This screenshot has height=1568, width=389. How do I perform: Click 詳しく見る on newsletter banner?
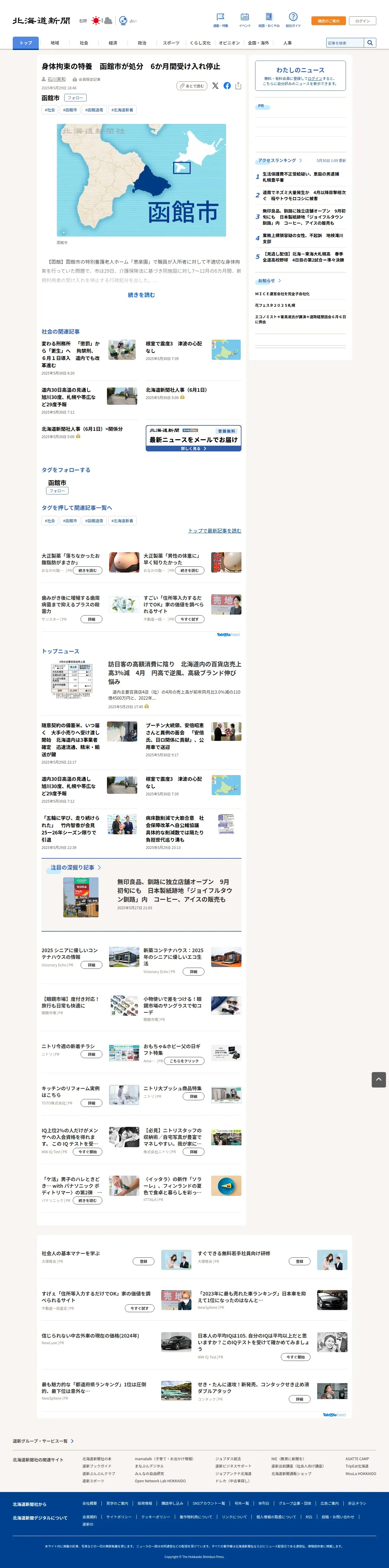(194, 449)
